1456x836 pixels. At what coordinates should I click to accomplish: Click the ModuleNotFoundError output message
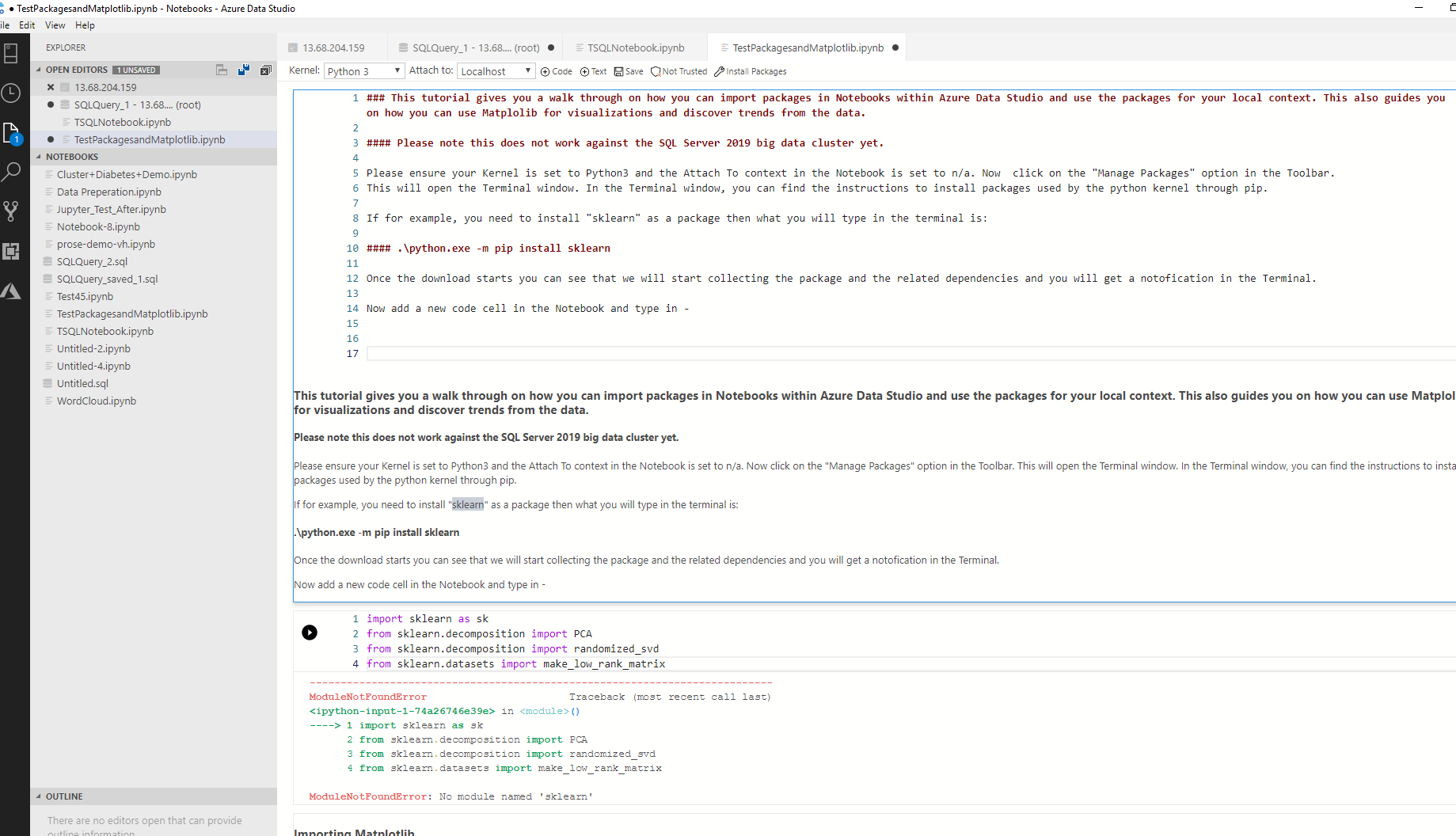coord(451,796)
